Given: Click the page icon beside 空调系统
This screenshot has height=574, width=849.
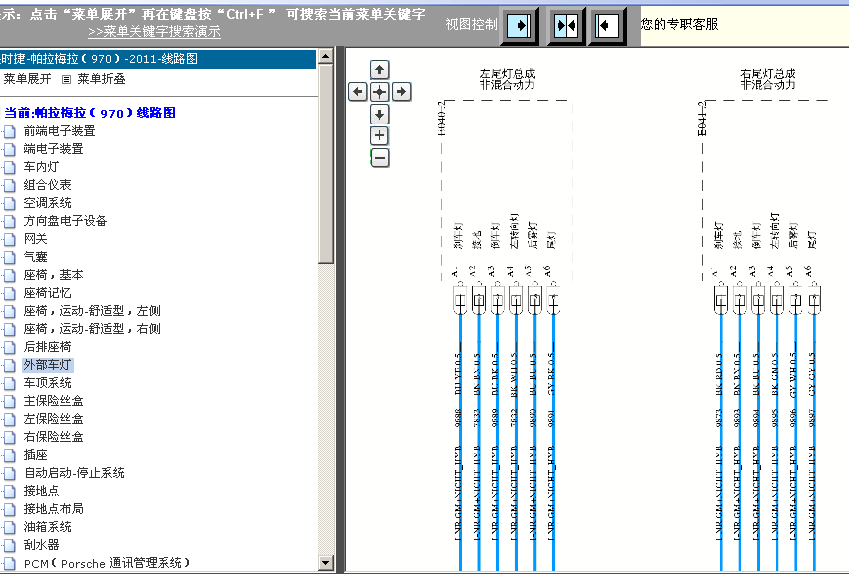Looking at the screenshot, I should pyautogui.click(x=10, y=203).
